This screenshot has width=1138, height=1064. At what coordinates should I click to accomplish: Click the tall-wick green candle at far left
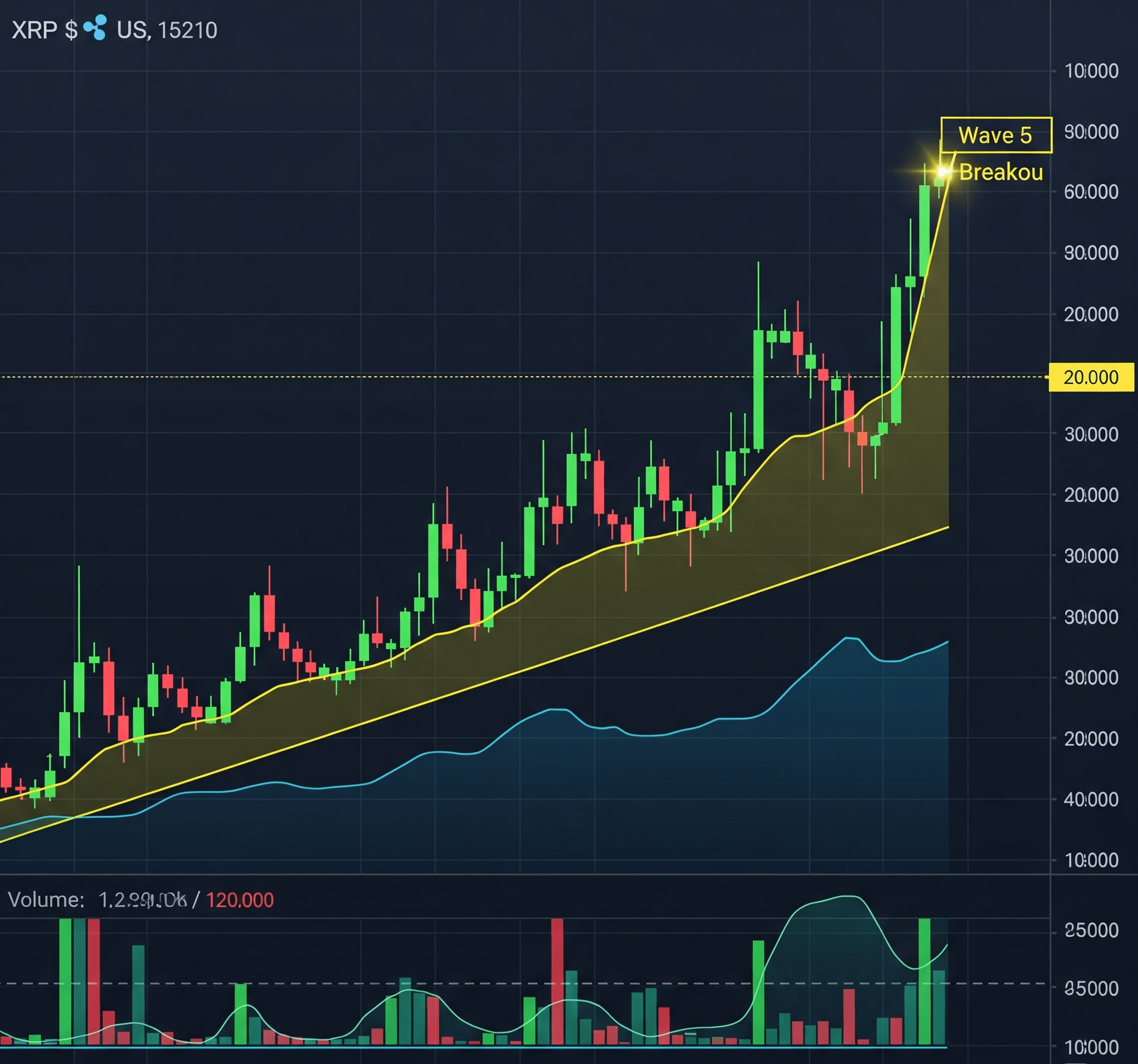click(x=79, y=687)
